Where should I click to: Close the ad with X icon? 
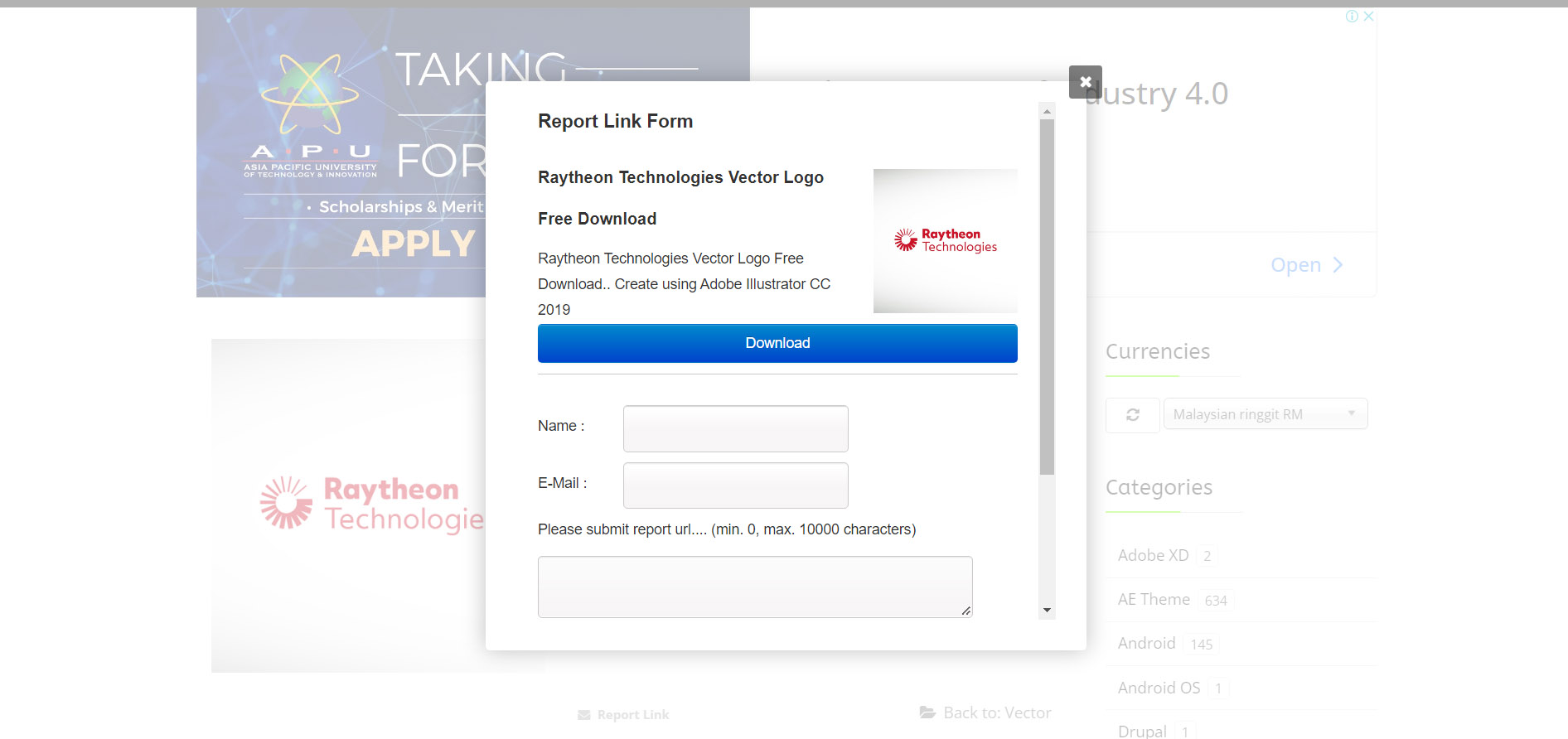pos(1369,16)
